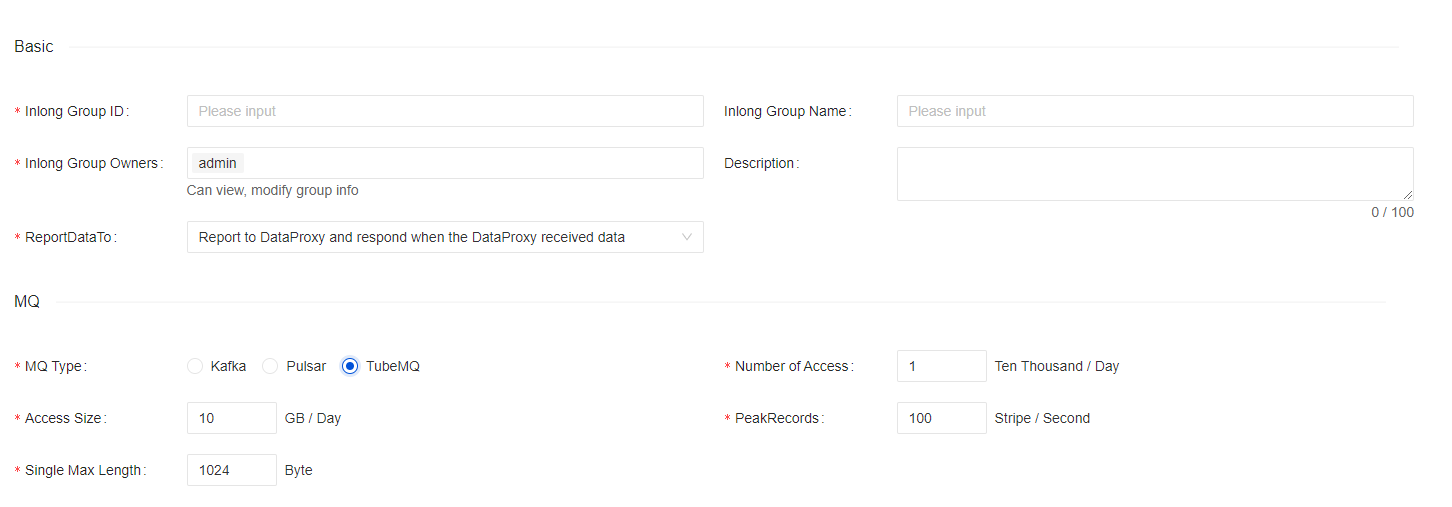
Task: Focus the Inlong Group Name text box
Action: pos(1154,111)
